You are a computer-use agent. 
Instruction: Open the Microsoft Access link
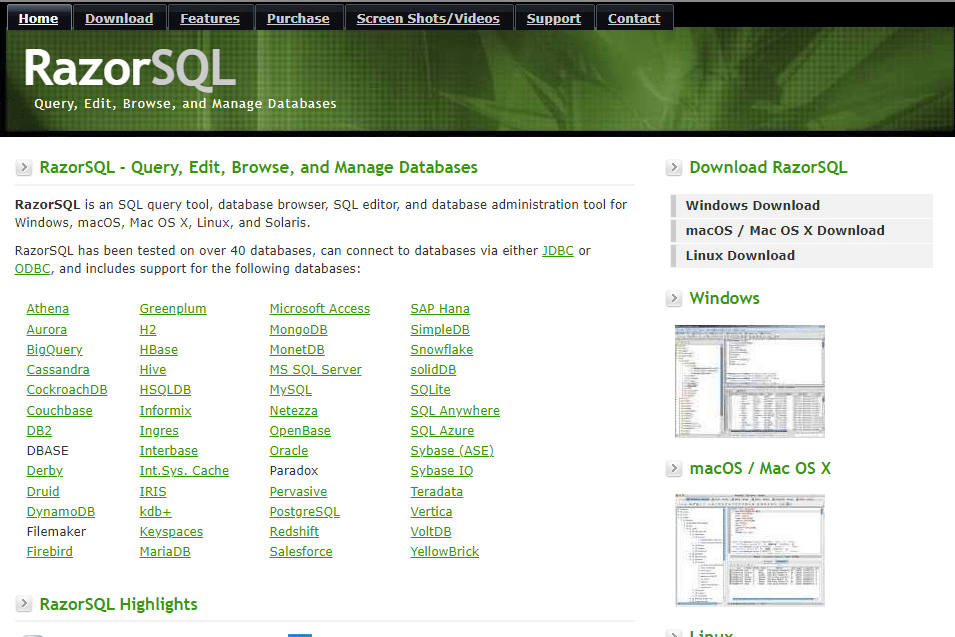[x=320, y=309]
